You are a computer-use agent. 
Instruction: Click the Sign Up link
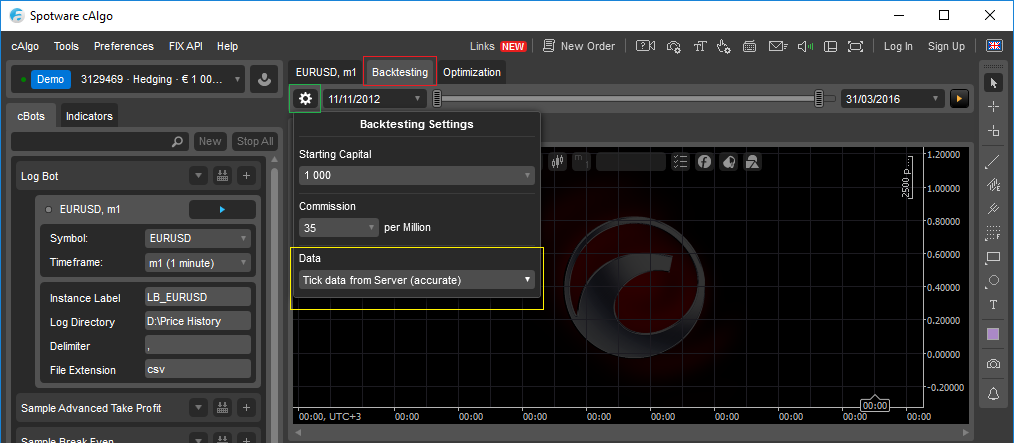(946, 46)
